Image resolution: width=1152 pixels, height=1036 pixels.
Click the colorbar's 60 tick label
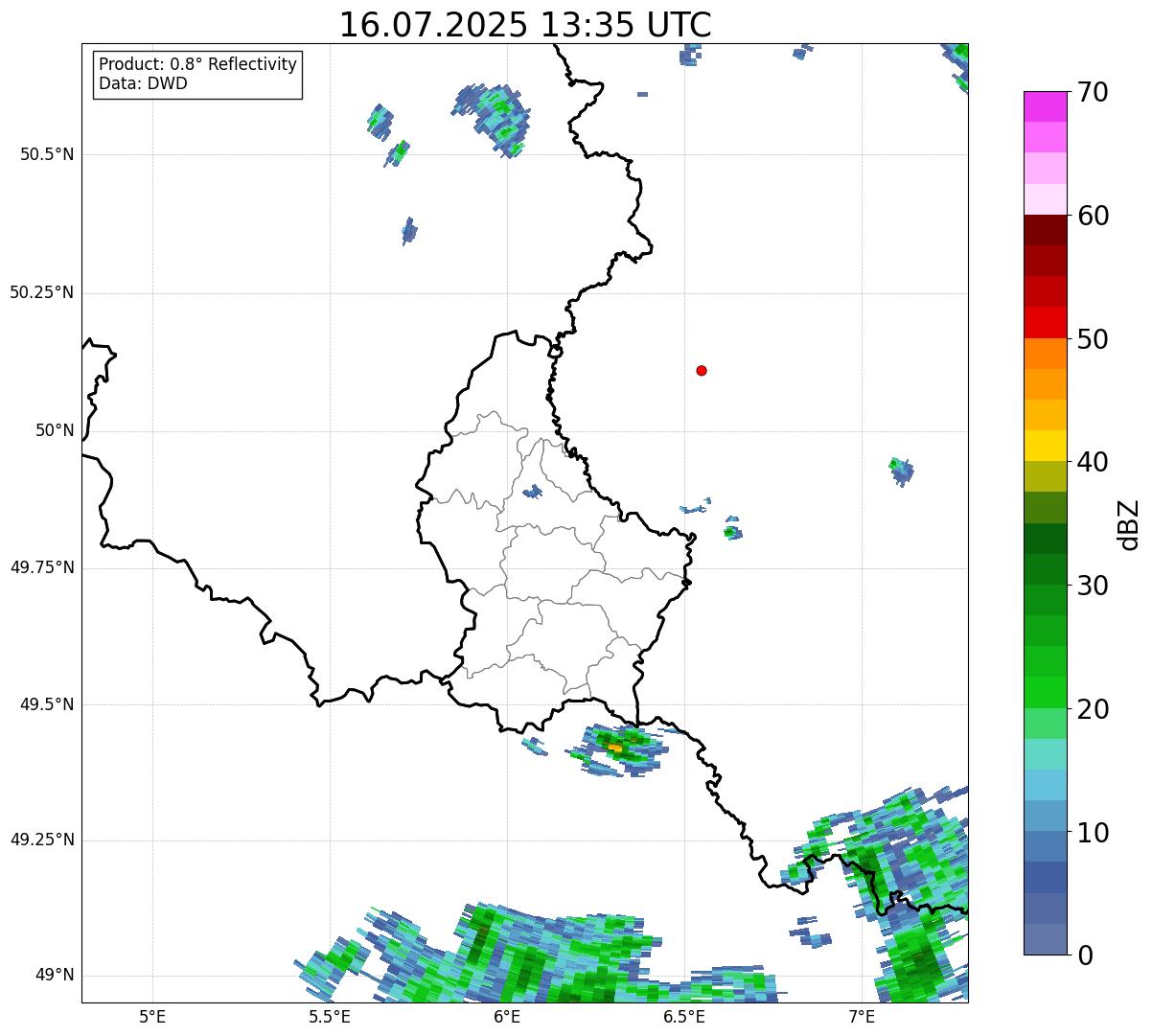click(x=1093, y=216)
